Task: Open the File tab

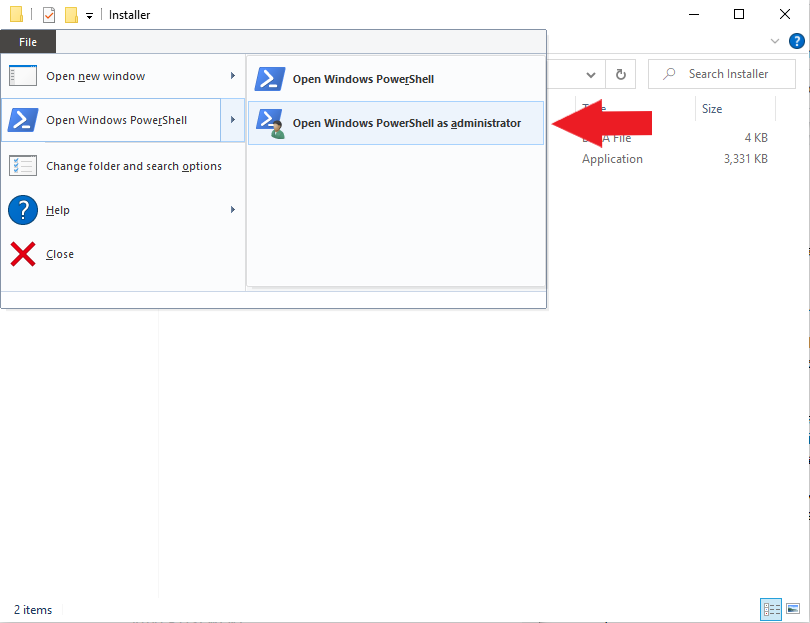Action: 28,42
